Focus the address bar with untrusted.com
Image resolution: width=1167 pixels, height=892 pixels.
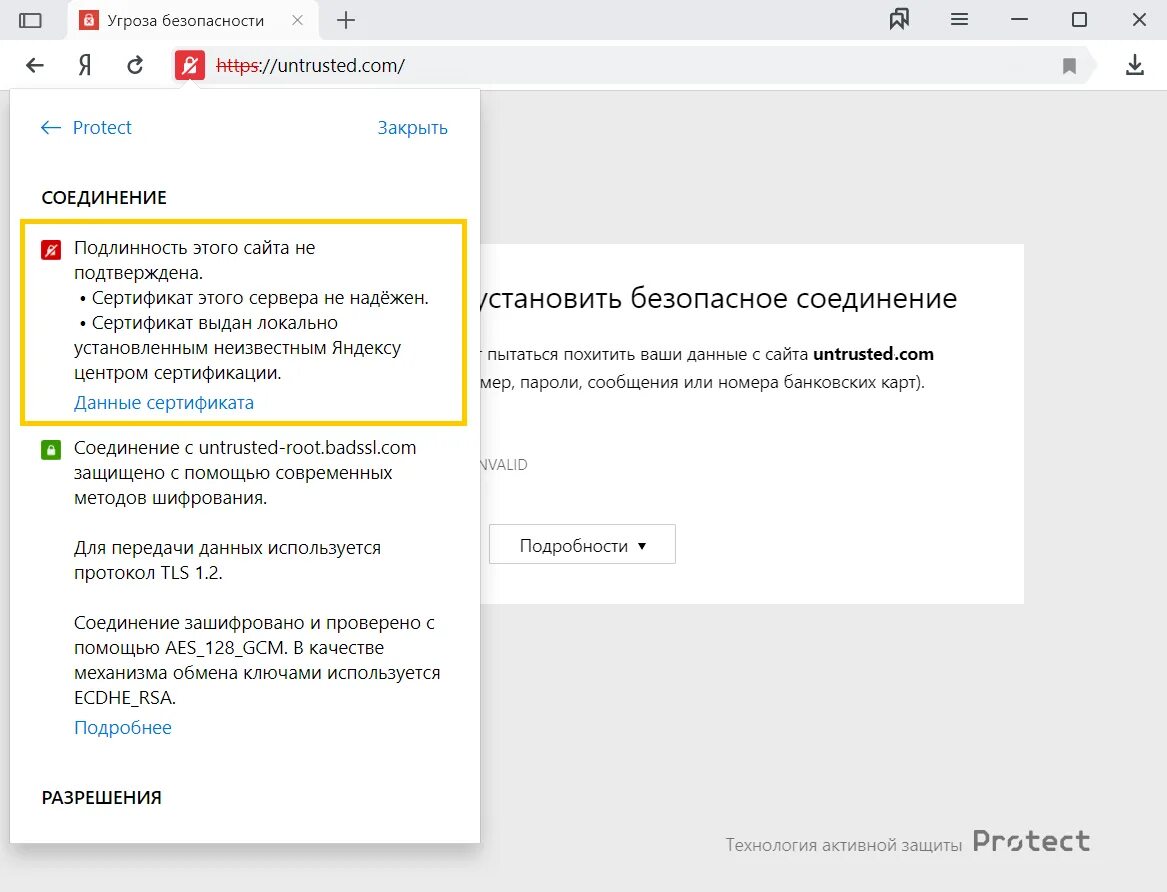[633, 65]
